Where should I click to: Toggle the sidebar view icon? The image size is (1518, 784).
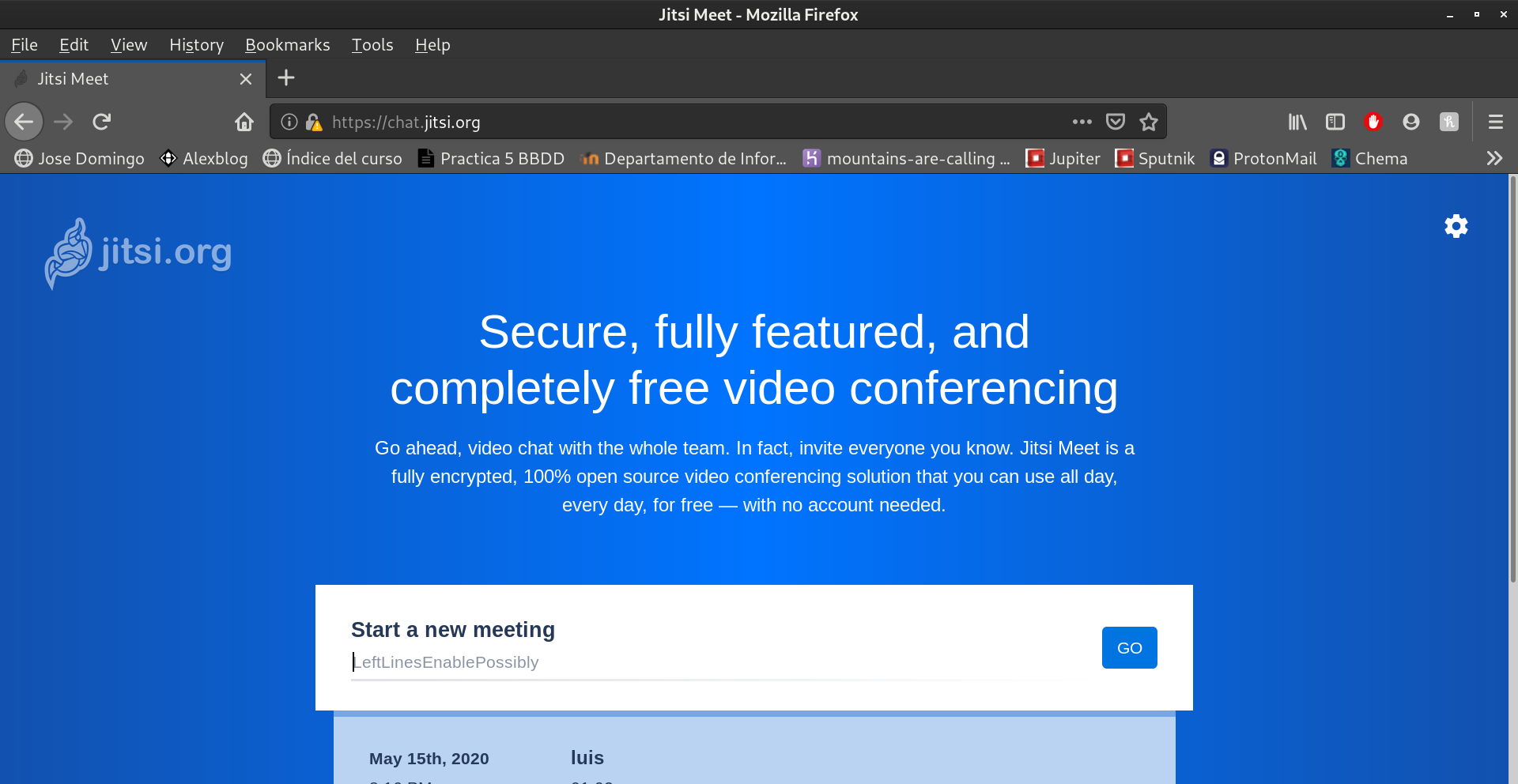pos(1335,122)
